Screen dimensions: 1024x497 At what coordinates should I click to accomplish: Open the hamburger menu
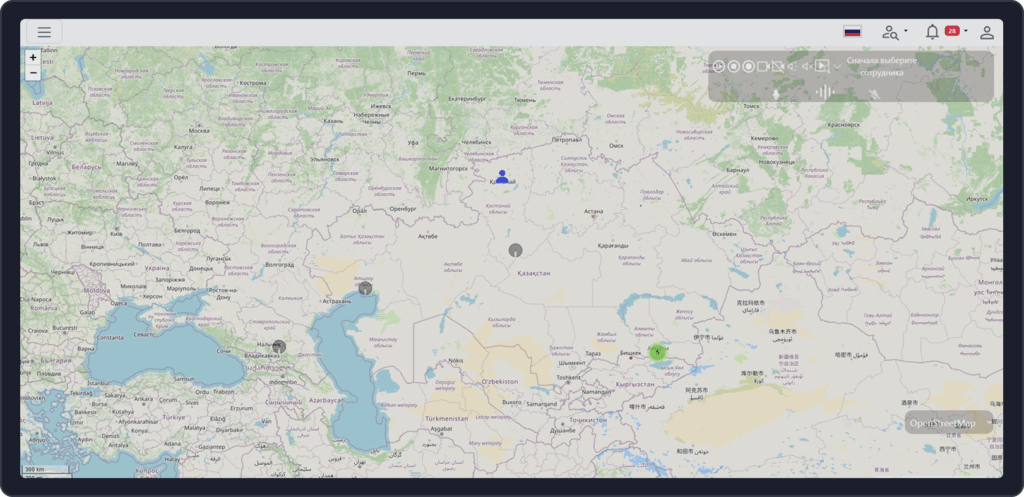pos(44,32)
